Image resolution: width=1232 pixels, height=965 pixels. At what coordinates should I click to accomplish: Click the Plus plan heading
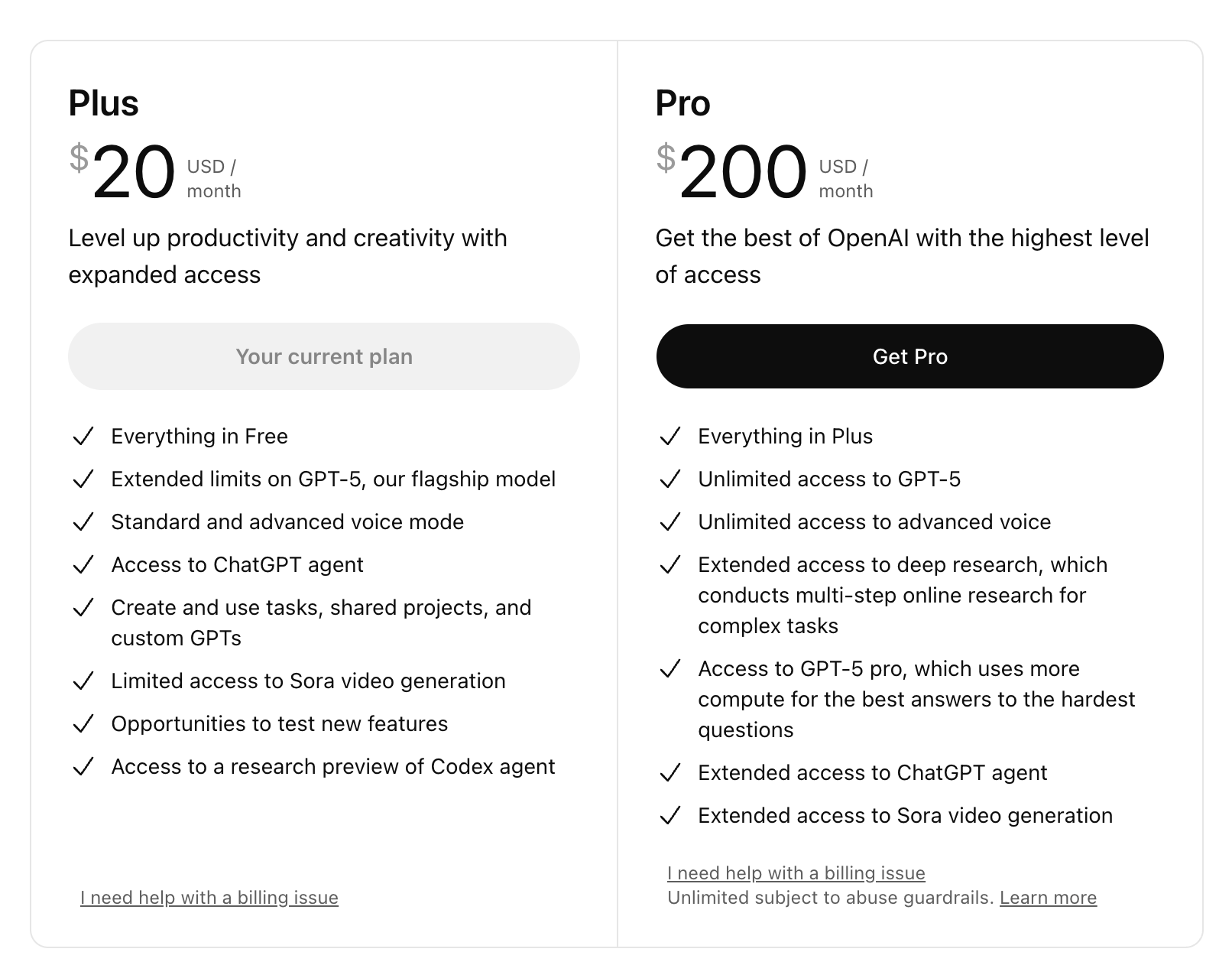tap(103, 103)
